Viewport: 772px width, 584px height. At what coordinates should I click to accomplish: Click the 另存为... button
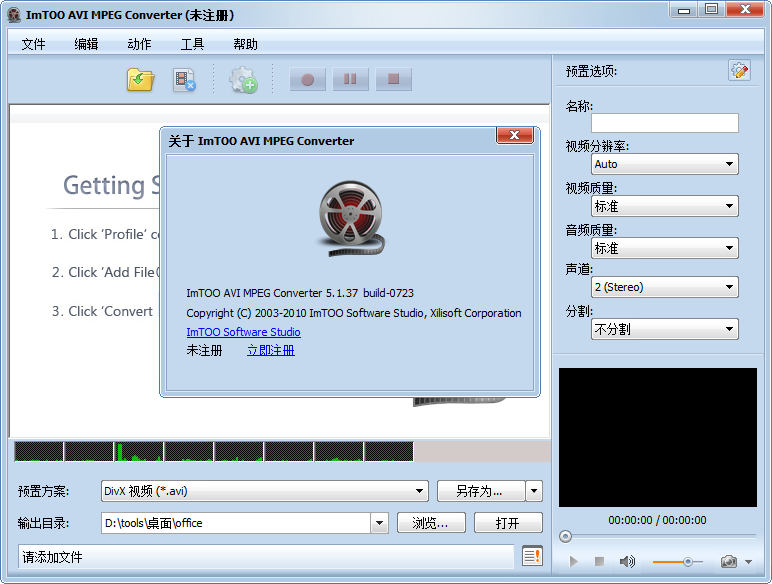click(x=481, y=491)
